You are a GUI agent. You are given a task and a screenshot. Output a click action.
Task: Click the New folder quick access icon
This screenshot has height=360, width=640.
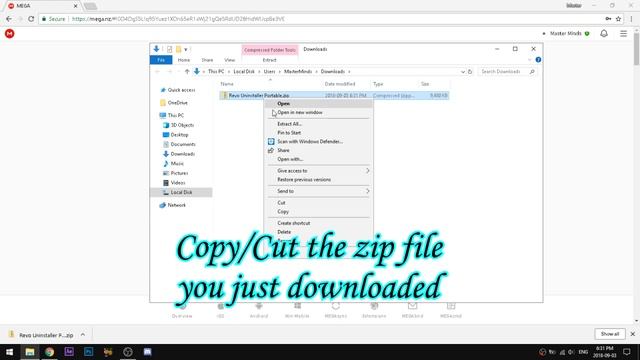pyautogui.click(x=178, y=49)
